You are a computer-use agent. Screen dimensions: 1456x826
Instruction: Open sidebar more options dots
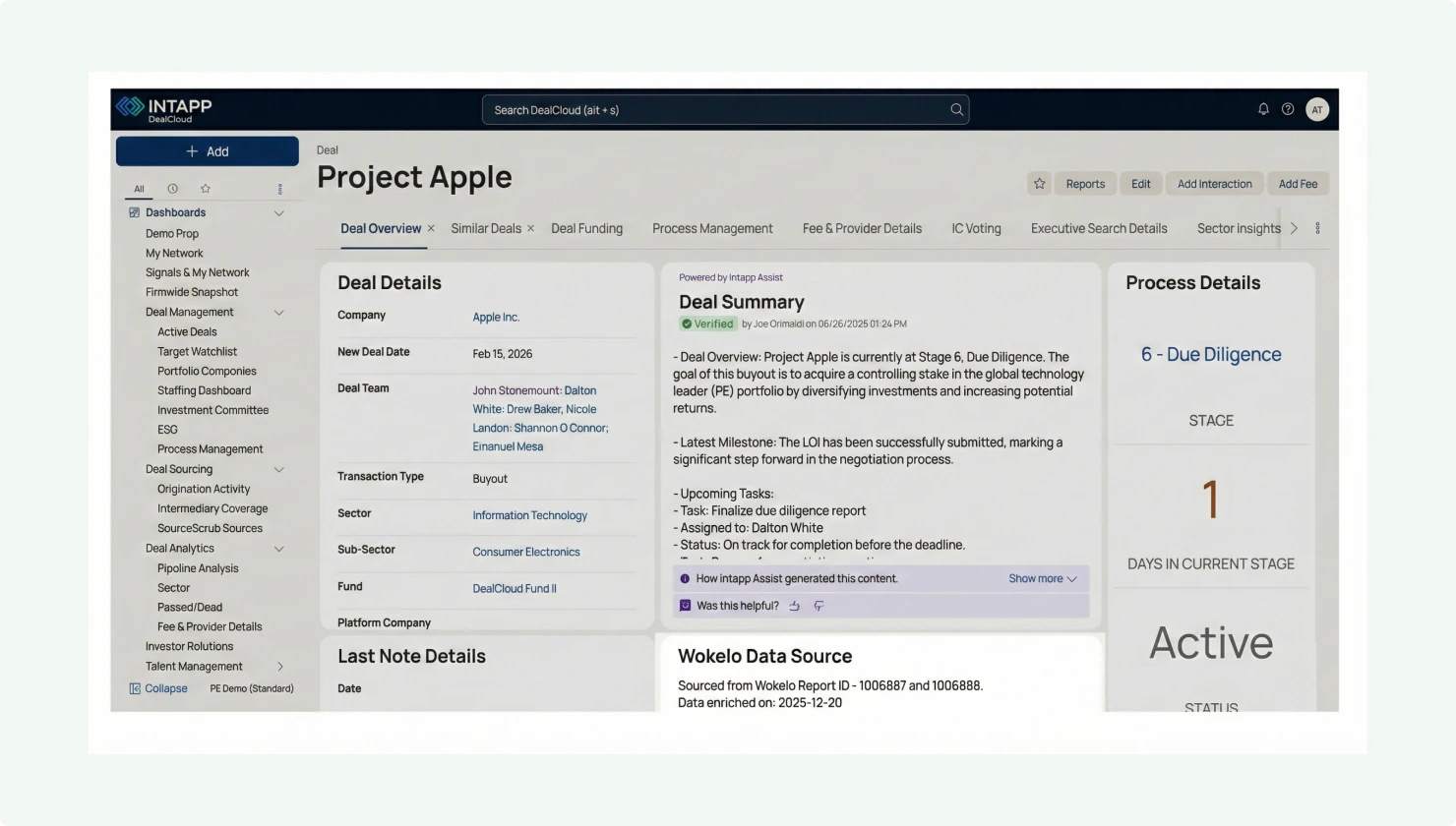(279, 189)
